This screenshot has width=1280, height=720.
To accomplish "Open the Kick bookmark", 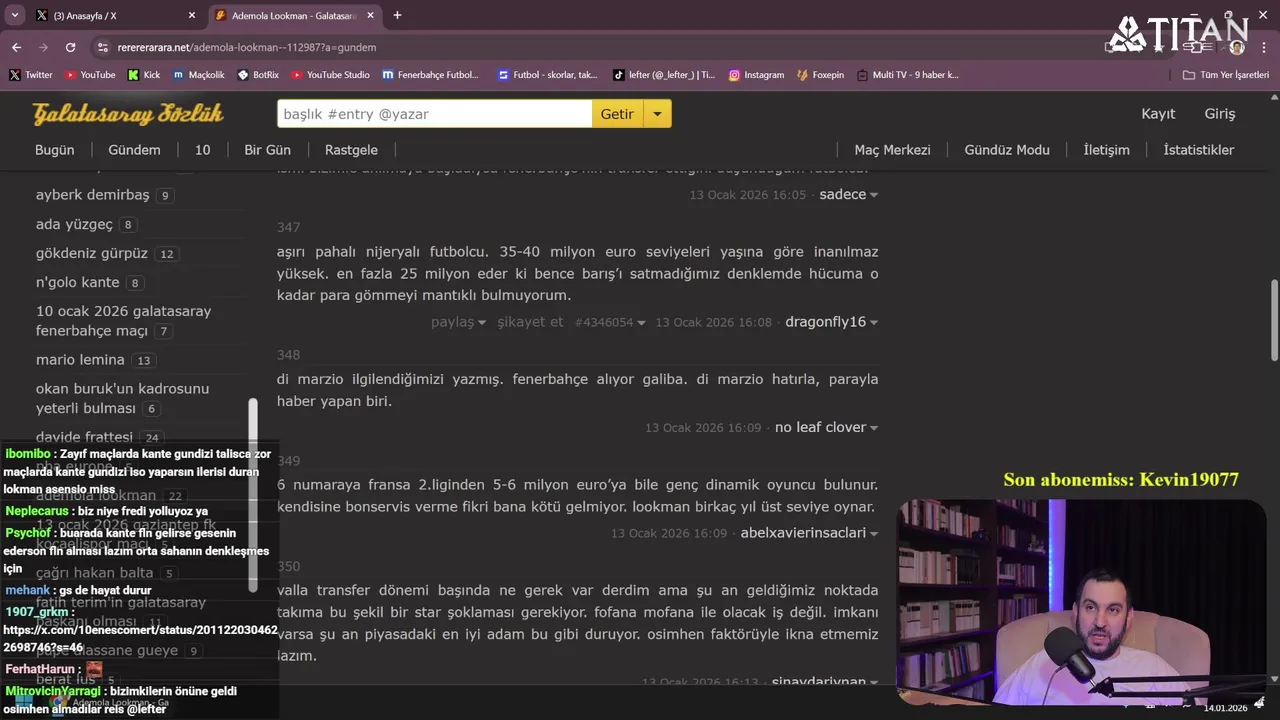I will (x=144, y=75).
